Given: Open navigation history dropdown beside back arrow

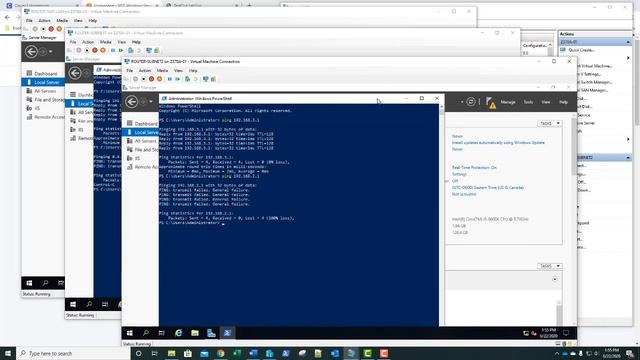Looking at the screenshot, I should coord(151,102).
